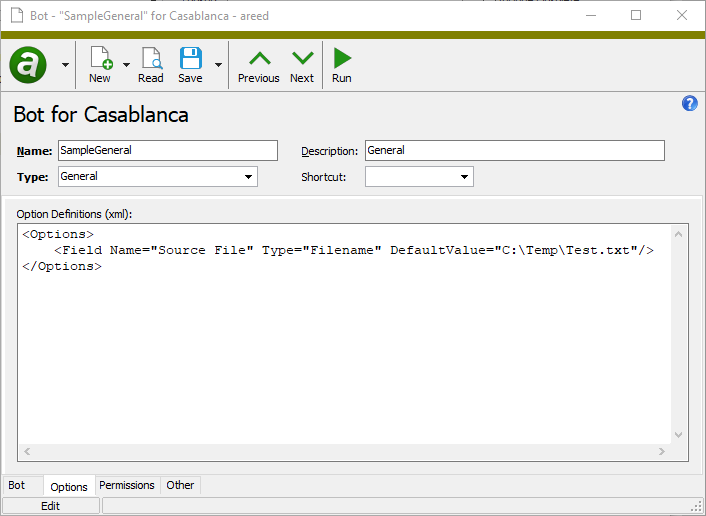This screenshot has width=706, height=516.
Task: Click the New bot icon
Action: point(100,58)
